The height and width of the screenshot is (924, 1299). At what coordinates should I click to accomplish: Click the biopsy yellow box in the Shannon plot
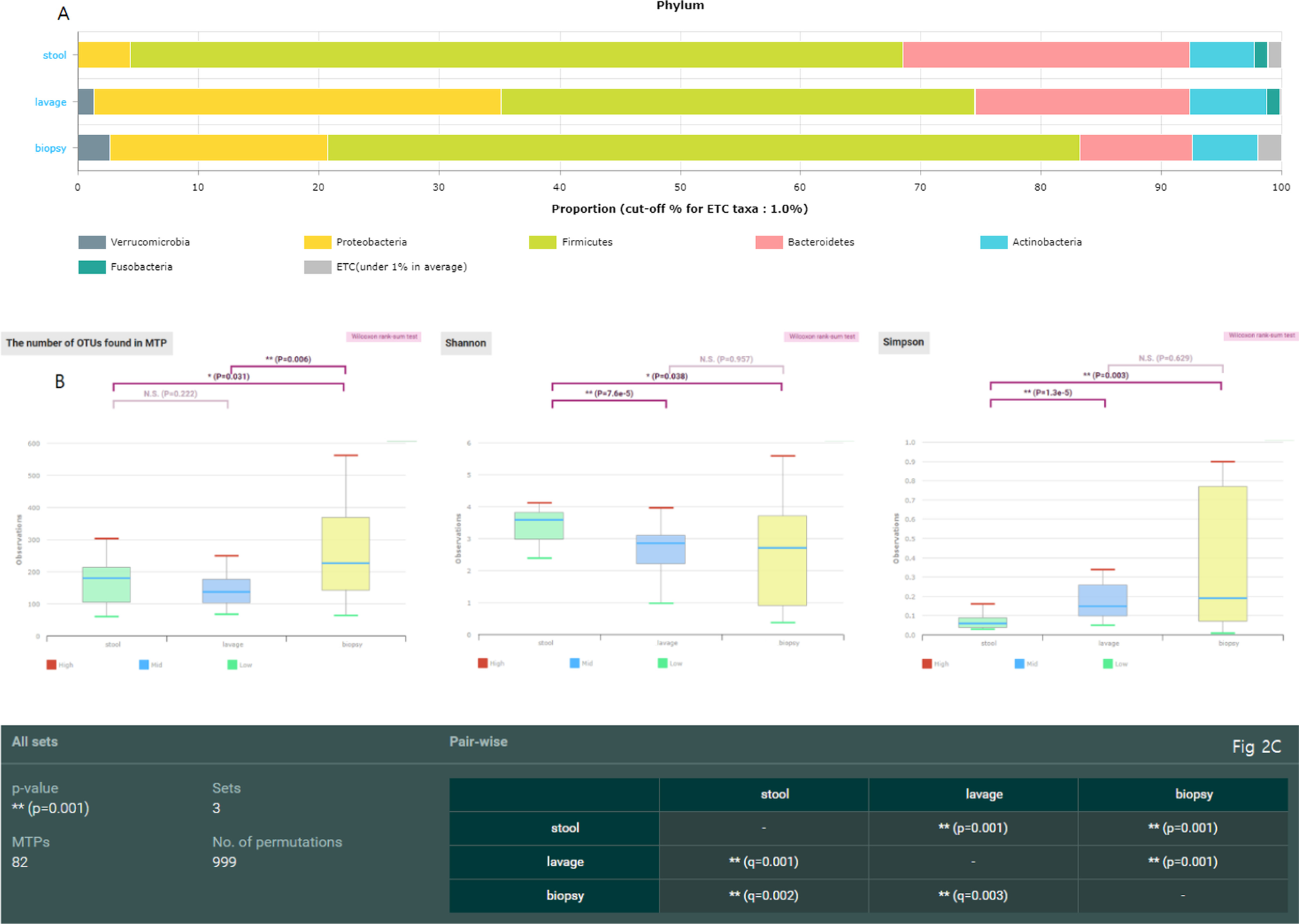pyautogui.click(x=782, y=560)
